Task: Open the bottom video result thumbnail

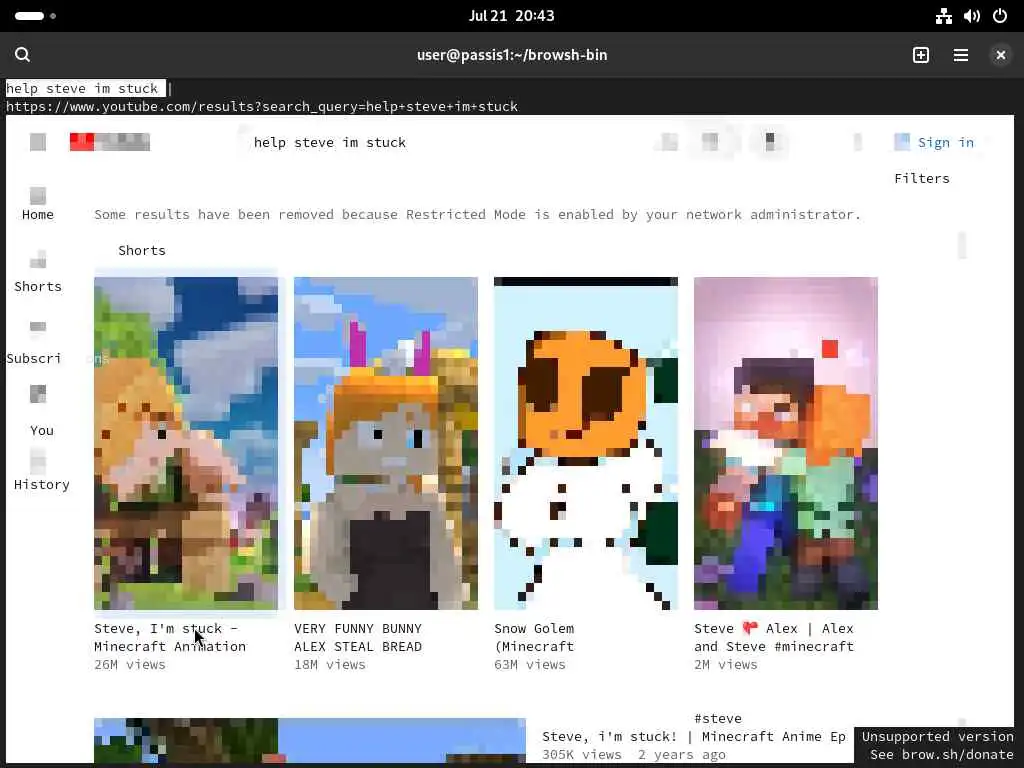Action: point(310,741)
